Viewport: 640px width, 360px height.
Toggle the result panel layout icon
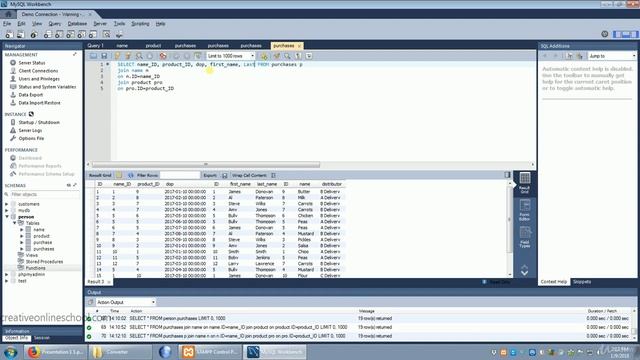[507, 175]
